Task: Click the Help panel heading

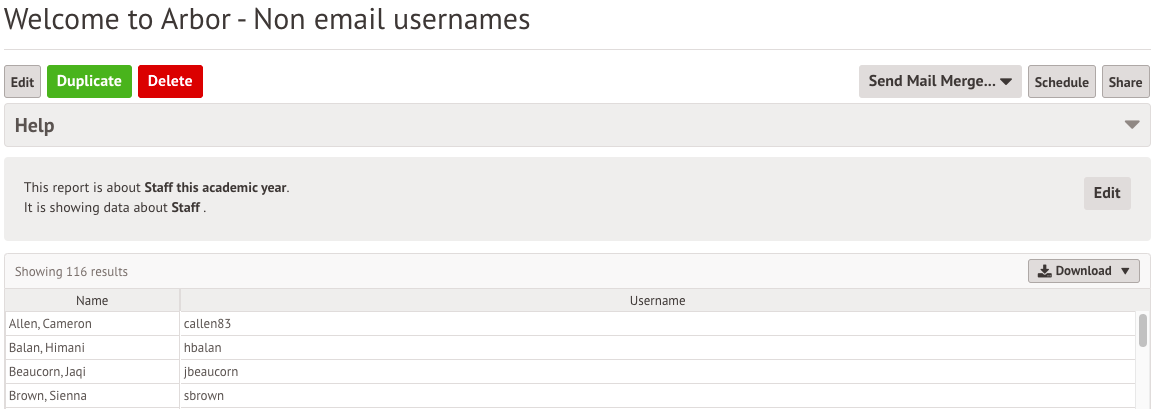Action: [x=35, y=126]
